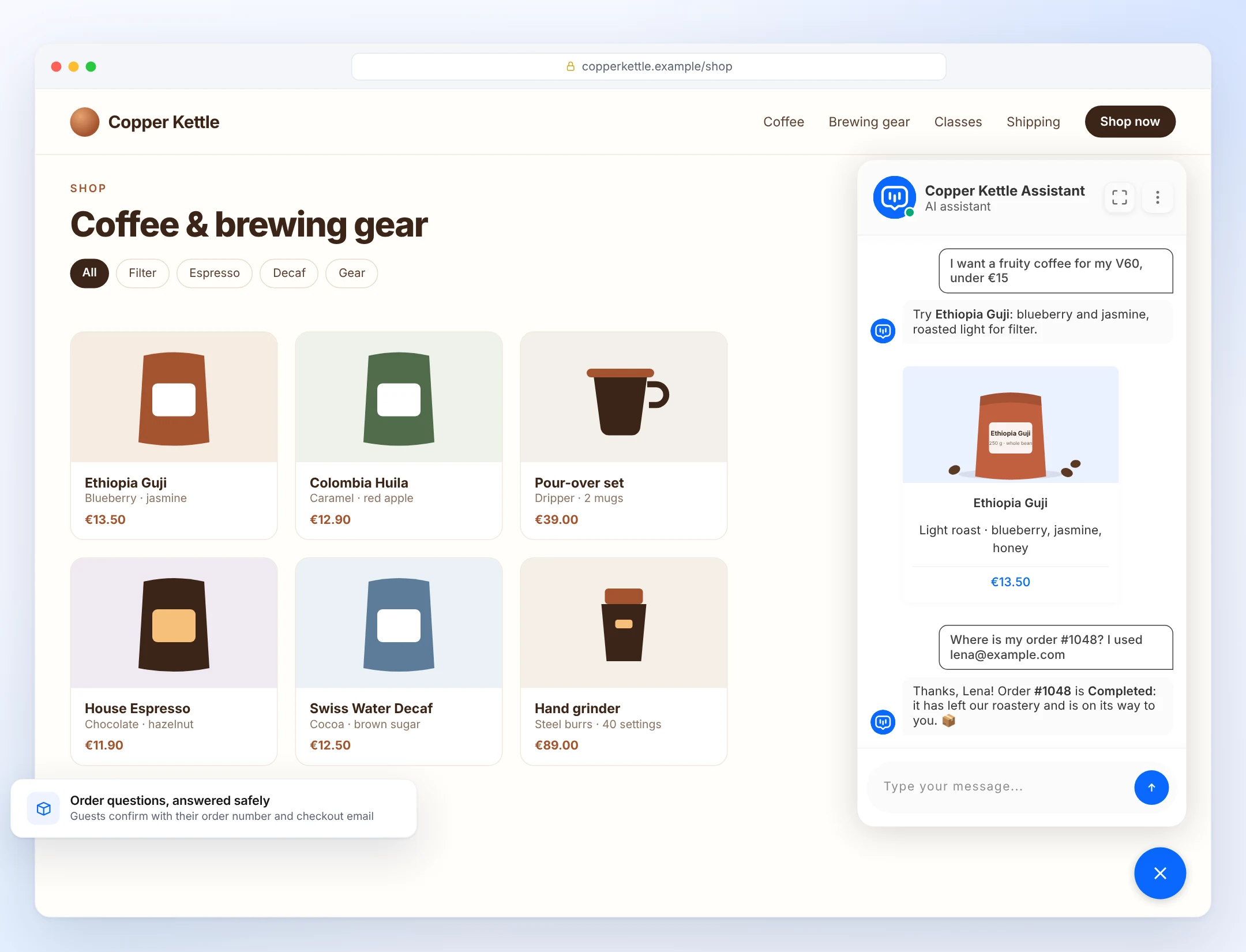
Task: Click the House Espresso product title
Action: tap(137, 709)
